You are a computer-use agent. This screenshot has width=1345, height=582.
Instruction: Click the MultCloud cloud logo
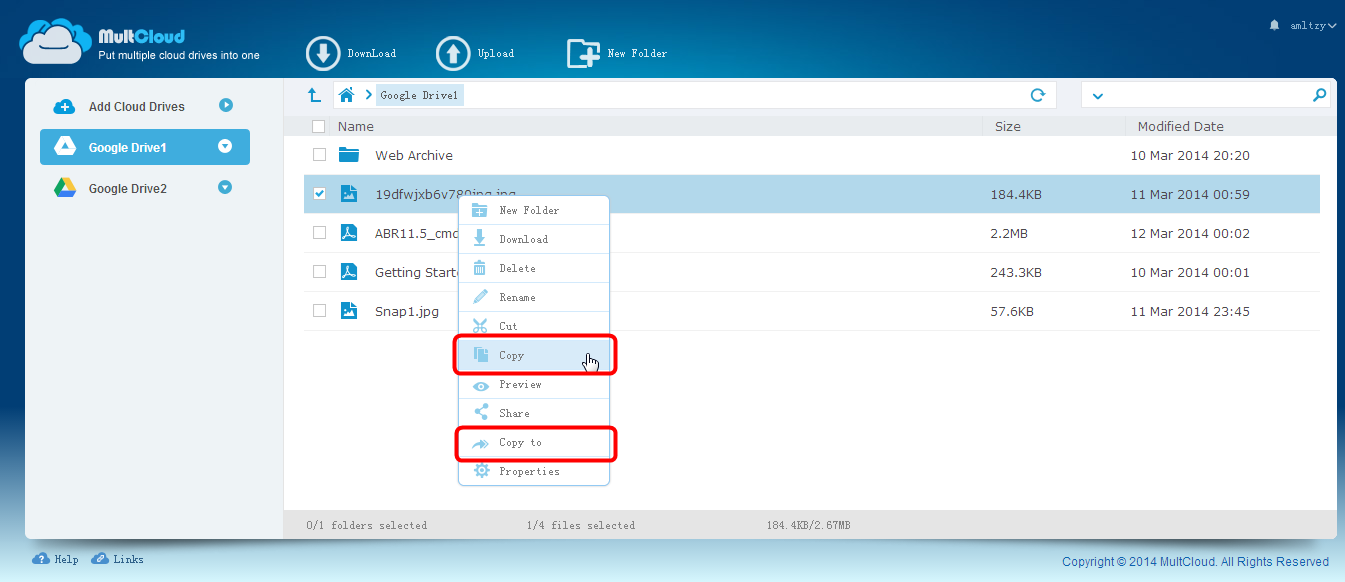(x=56, y=42)
